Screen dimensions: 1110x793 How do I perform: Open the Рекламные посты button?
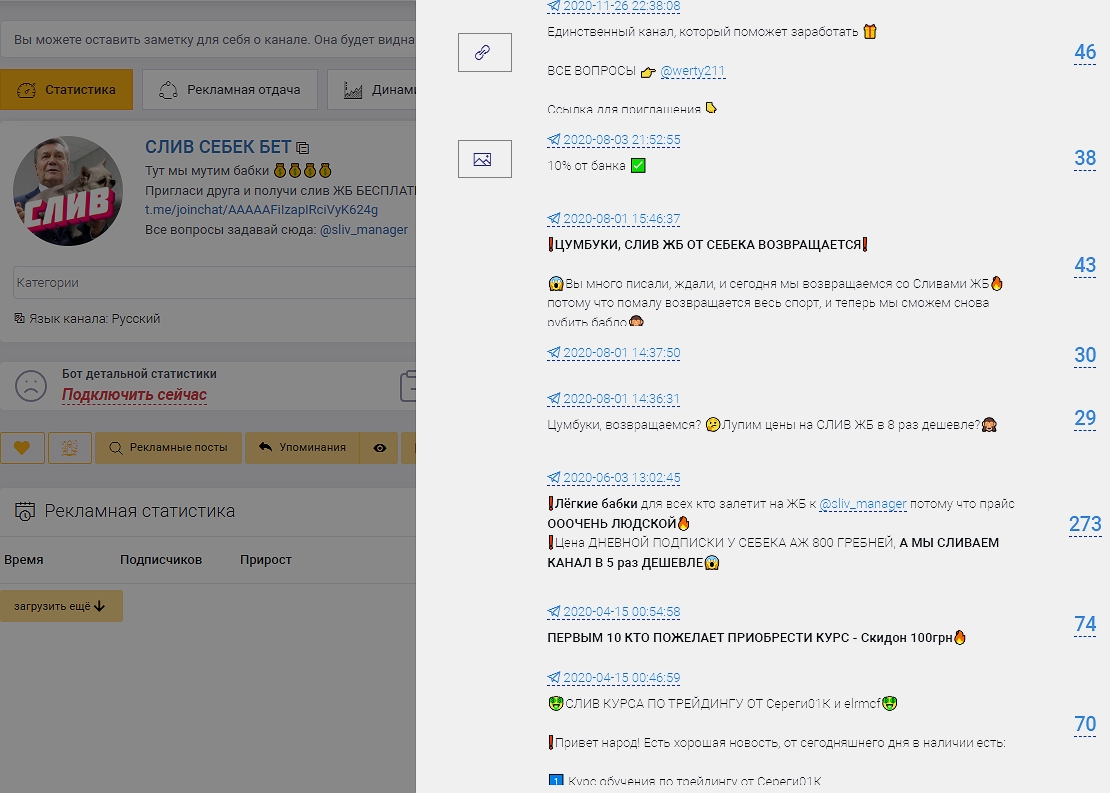[x=169, y=448]
